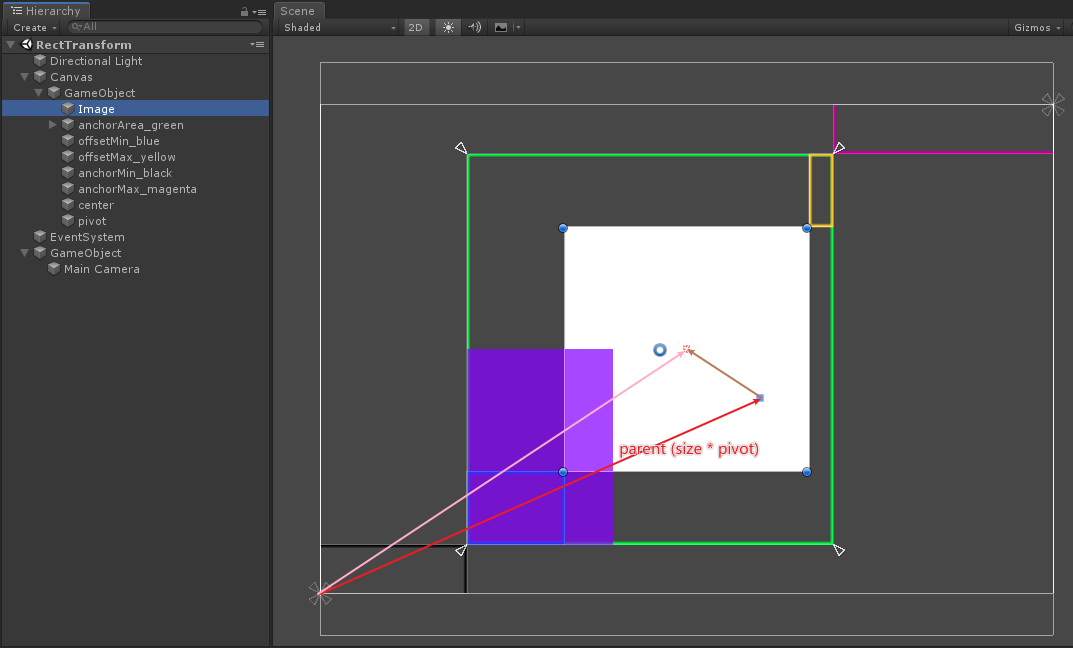Select anchorMax_magenta in hierarchy
The width and height of the screenshot is (1073, 648).
coord(137,189)
